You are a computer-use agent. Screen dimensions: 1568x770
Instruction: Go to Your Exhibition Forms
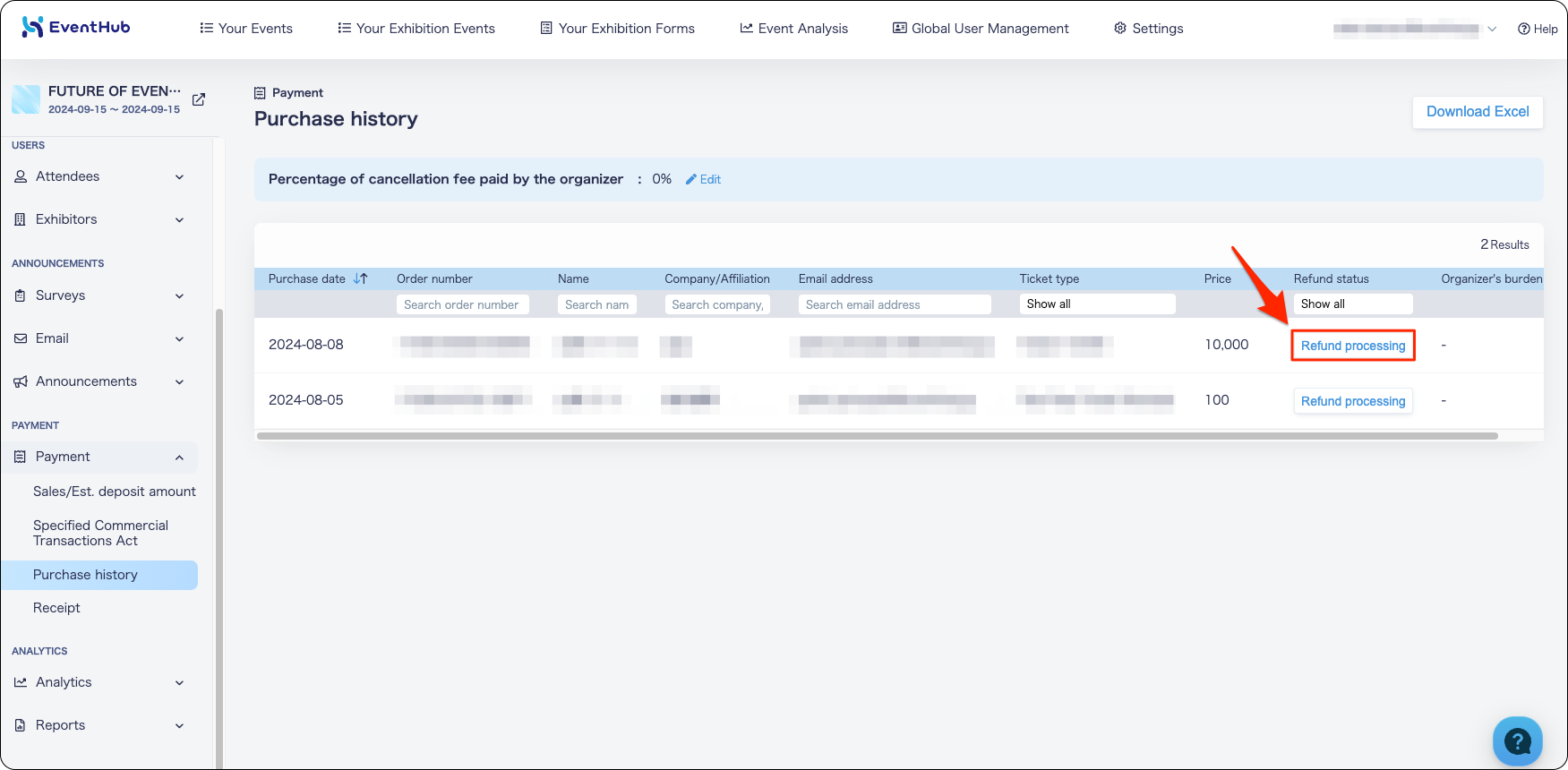point(618,29)
